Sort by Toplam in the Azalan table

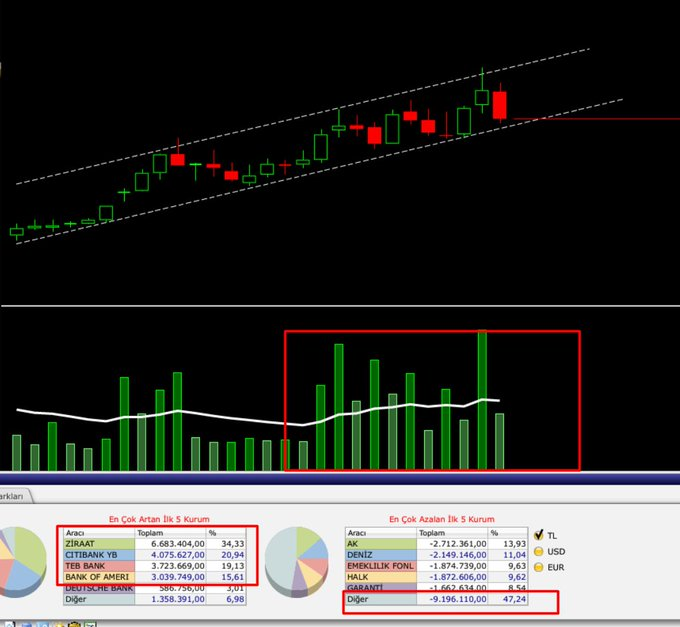click(x=452, y=533)
